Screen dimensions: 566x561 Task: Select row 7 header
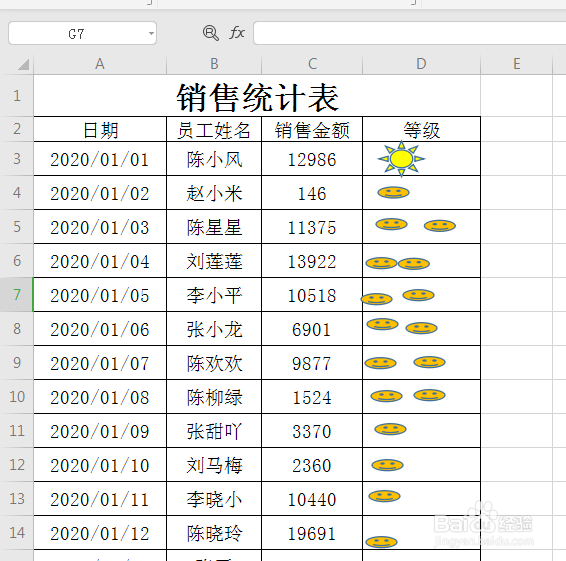tap(17, 295)
